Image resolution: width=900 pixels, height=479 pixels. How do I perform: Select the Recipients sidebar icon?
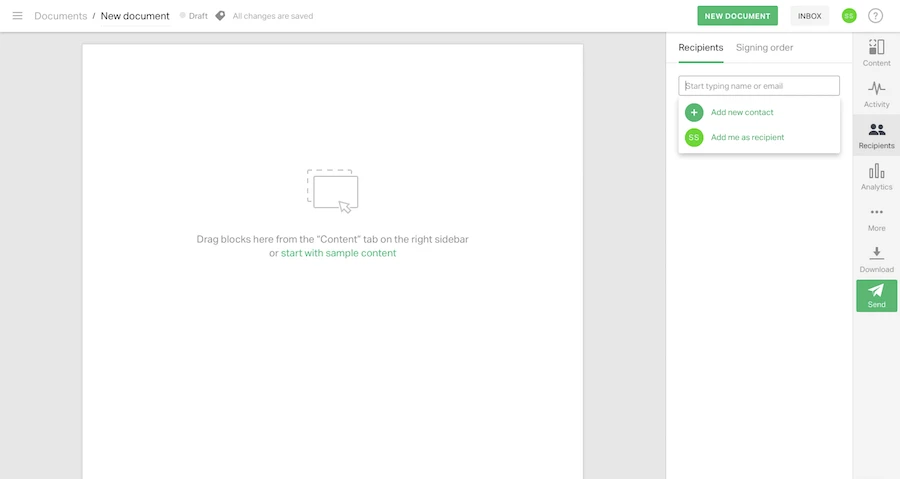tap(876, 136)
